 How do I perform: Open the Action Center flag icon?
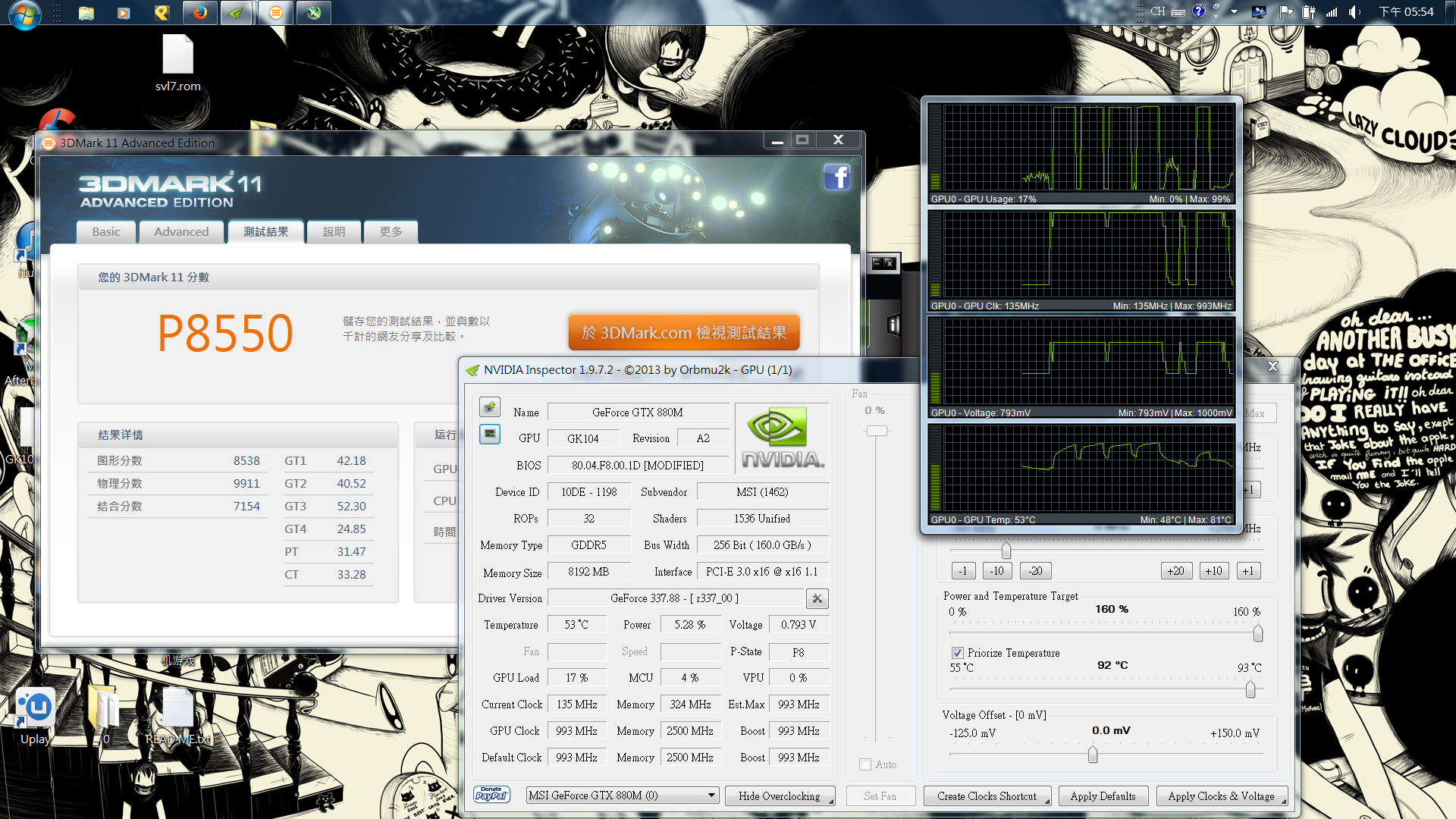(x=1285, y=12)
